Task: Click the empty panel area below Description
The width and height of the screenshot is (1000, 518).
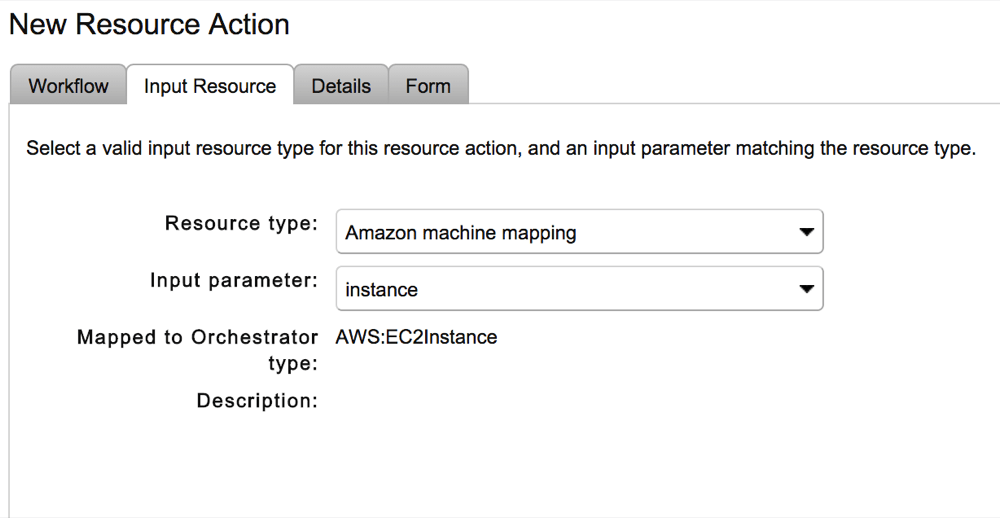Action: 500,465
